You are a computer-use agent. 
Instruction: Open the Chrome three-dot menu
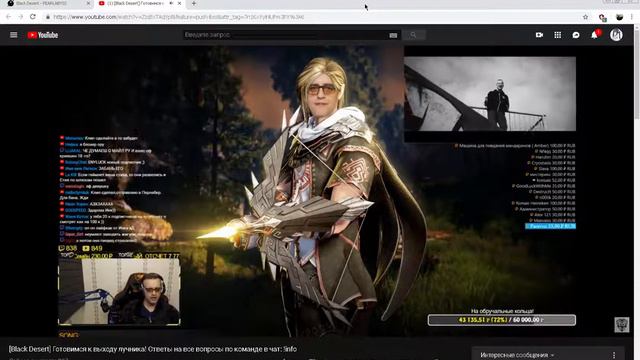point(632,17)
